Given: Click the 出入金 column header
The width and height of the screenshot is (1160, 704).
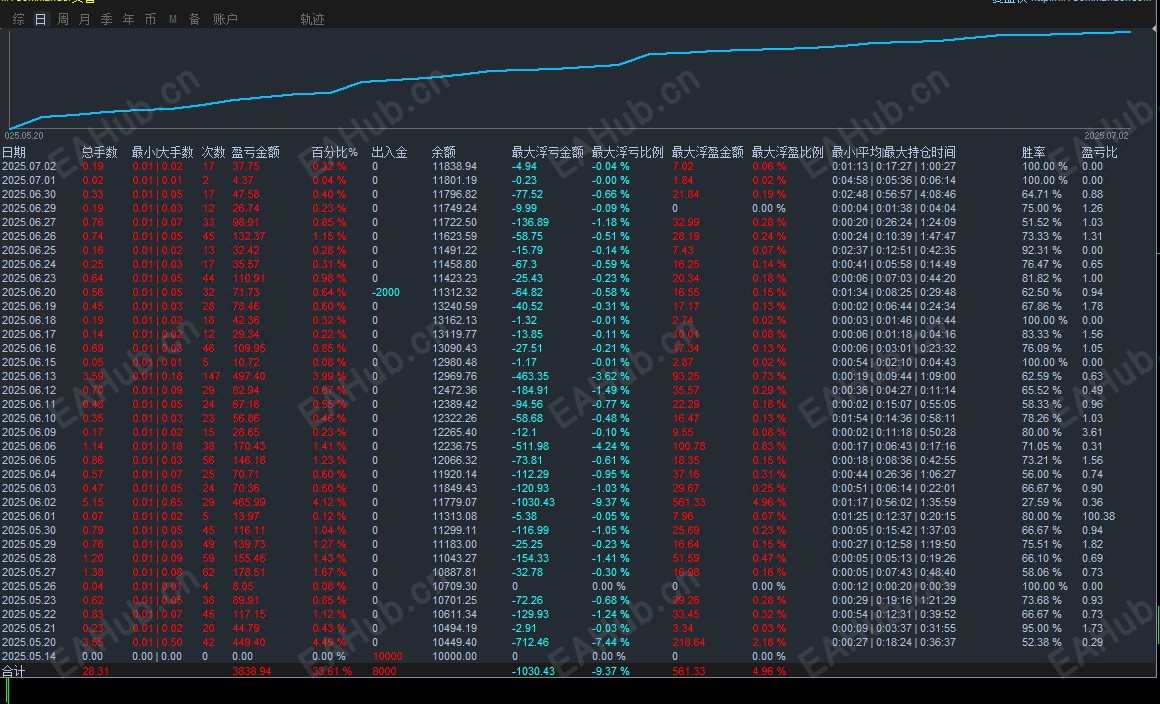Looking at the screenshot, I should click(x=389, y=152).
